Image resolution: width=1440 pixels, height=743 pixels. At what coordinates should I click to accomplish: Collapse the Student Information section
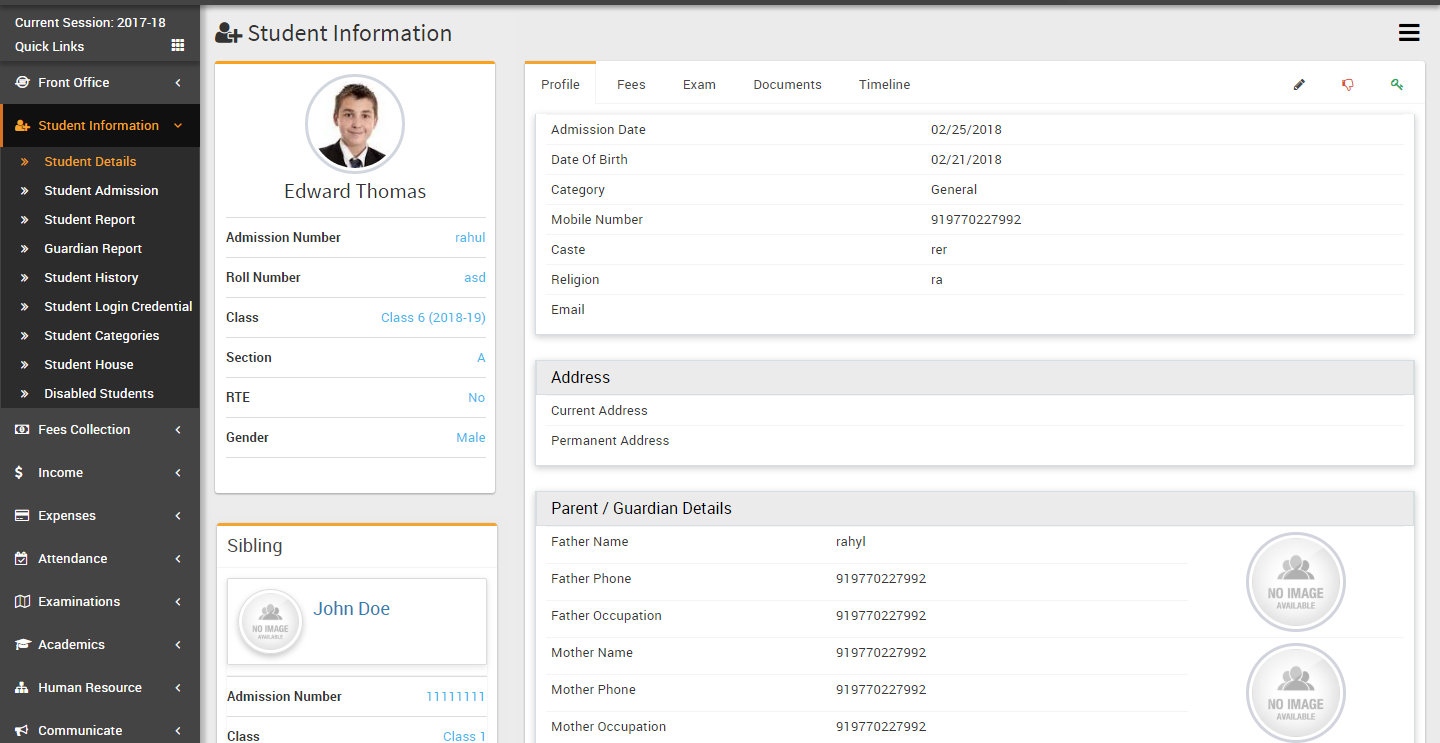tap(99, 126)
